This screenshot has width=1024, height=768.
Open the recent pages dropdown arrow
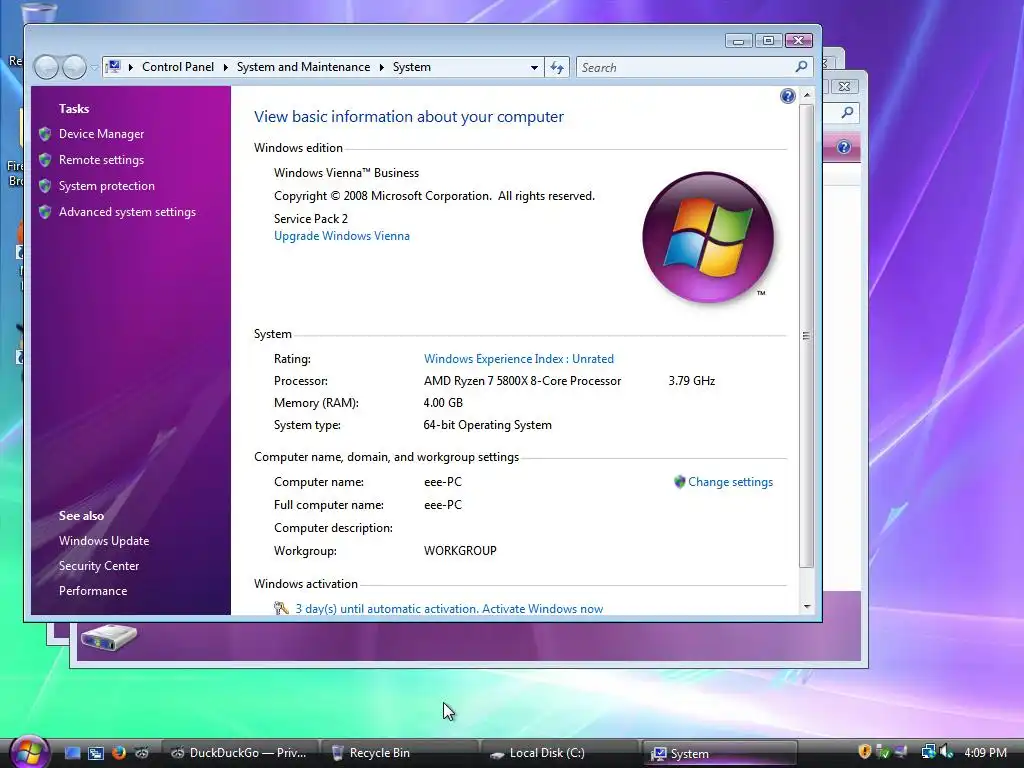[x=94, y=67]
